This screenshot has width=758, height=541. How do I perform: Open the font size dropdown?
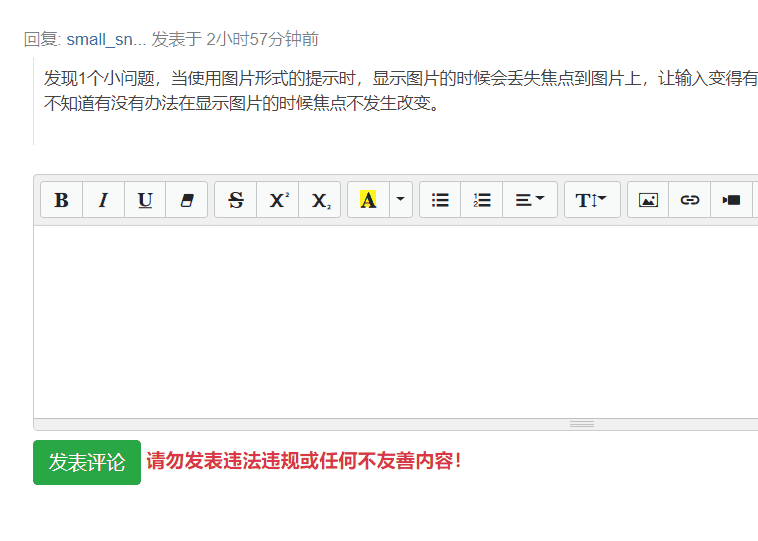(x=592, y=200)
